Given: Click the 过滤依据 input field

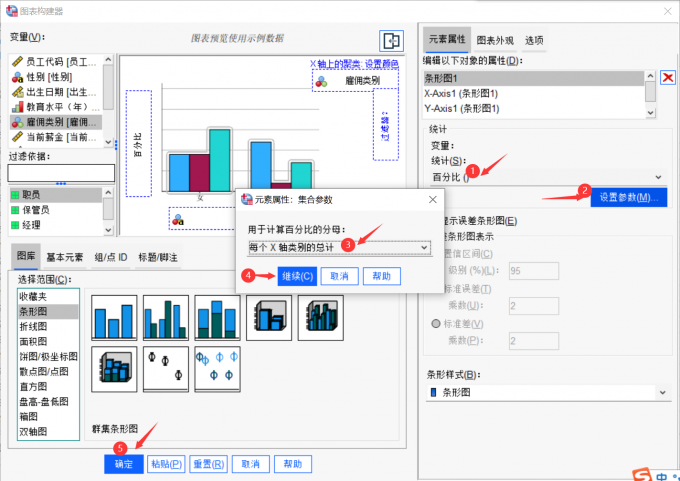Looking at the screenshot, I should pos(61,173).
